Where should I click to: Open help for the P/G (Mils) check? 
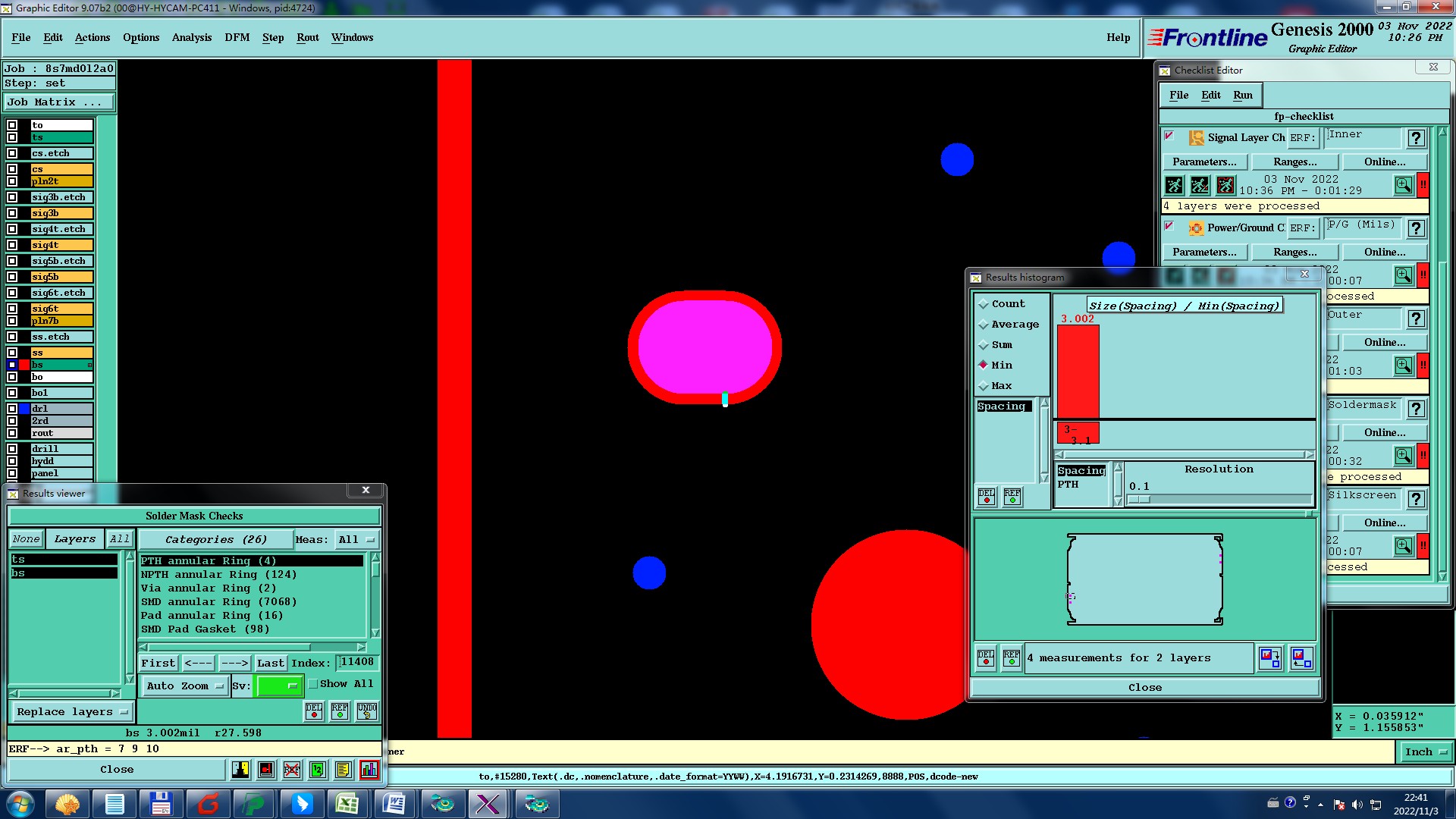pyautogui.click(x=1416, y=228)
